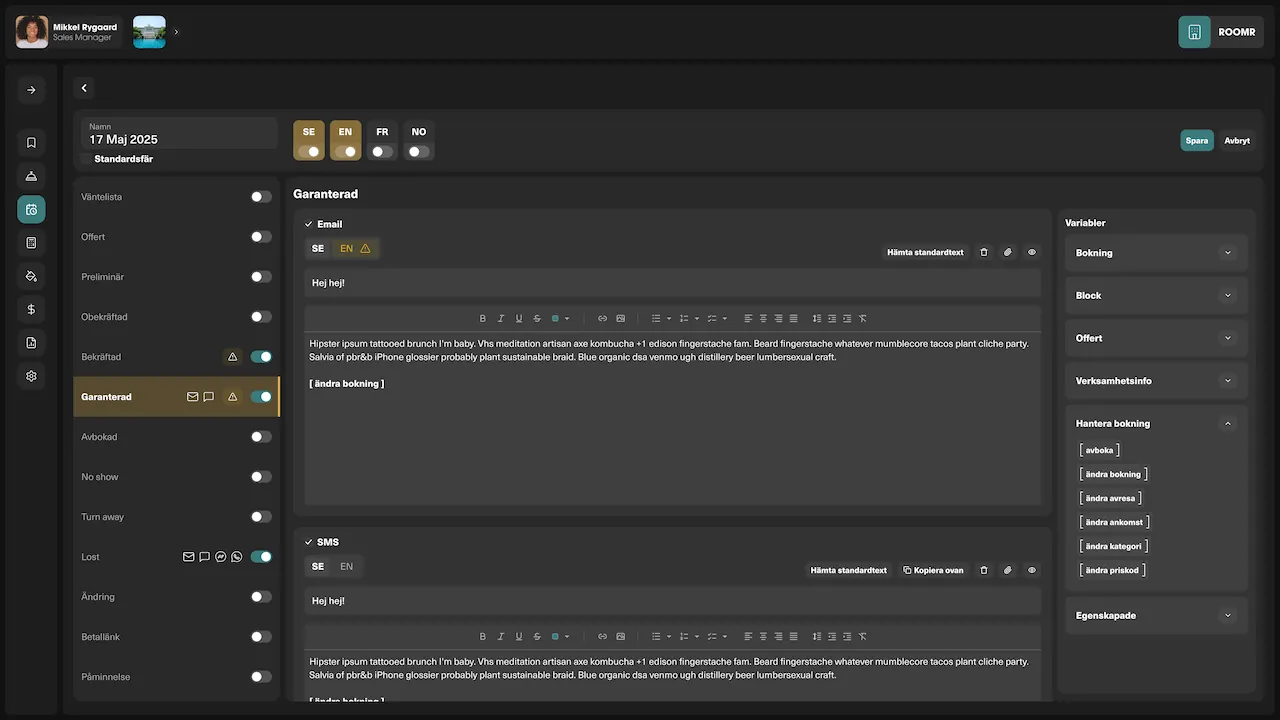Open the dollar sign pricing section
This screenshot has width=1280, height=720.
[31, 310]
